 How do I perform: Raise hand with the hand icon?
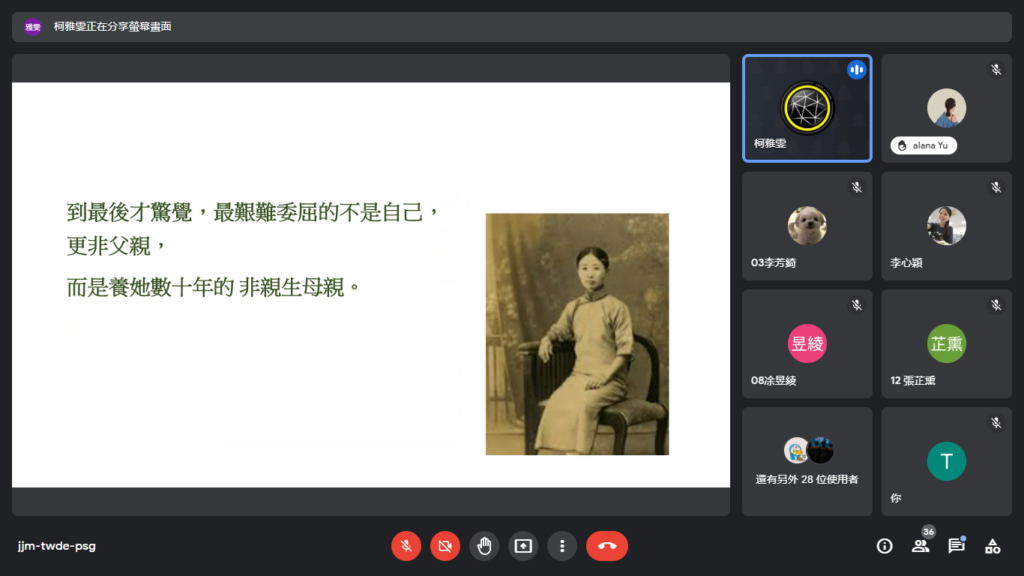tap(484, 546)
